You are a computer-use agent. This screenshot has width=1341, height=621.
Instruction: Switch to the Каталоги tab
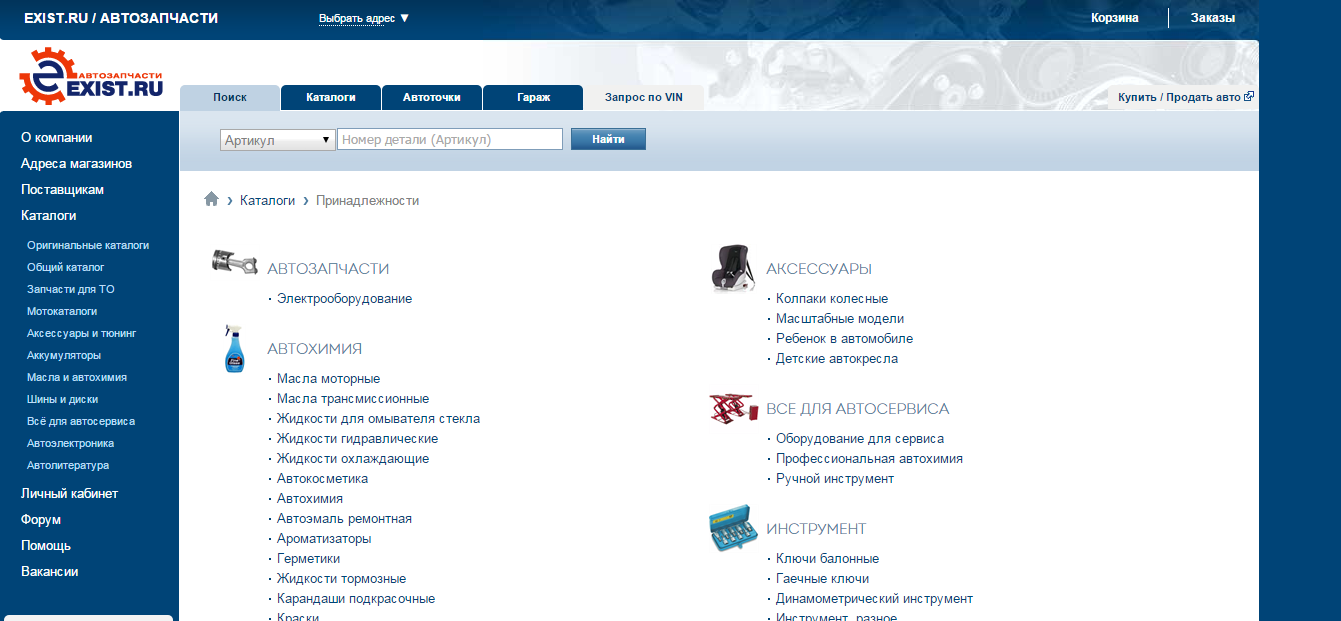pos(331,97)
